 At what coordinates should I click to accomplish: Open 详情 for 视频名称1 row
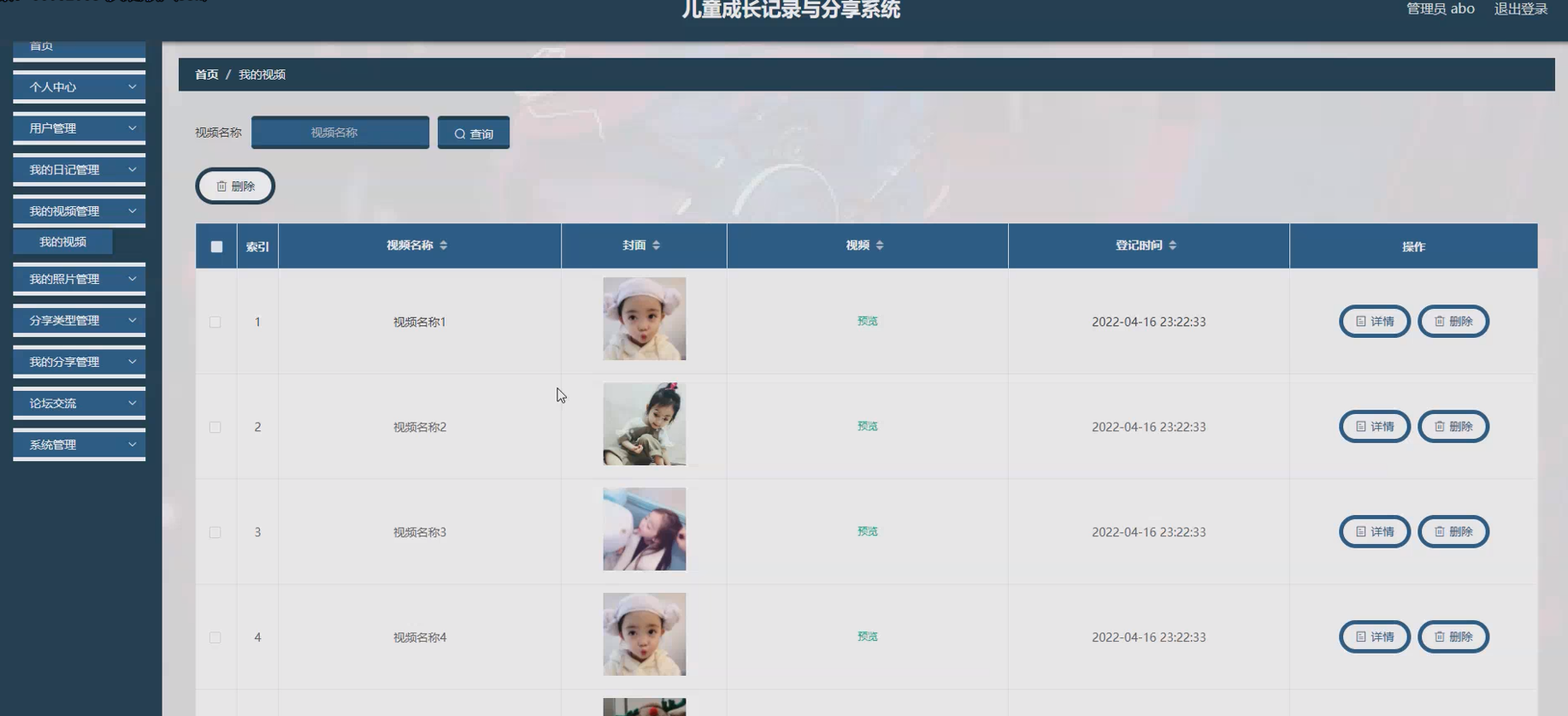(1375, 322)
